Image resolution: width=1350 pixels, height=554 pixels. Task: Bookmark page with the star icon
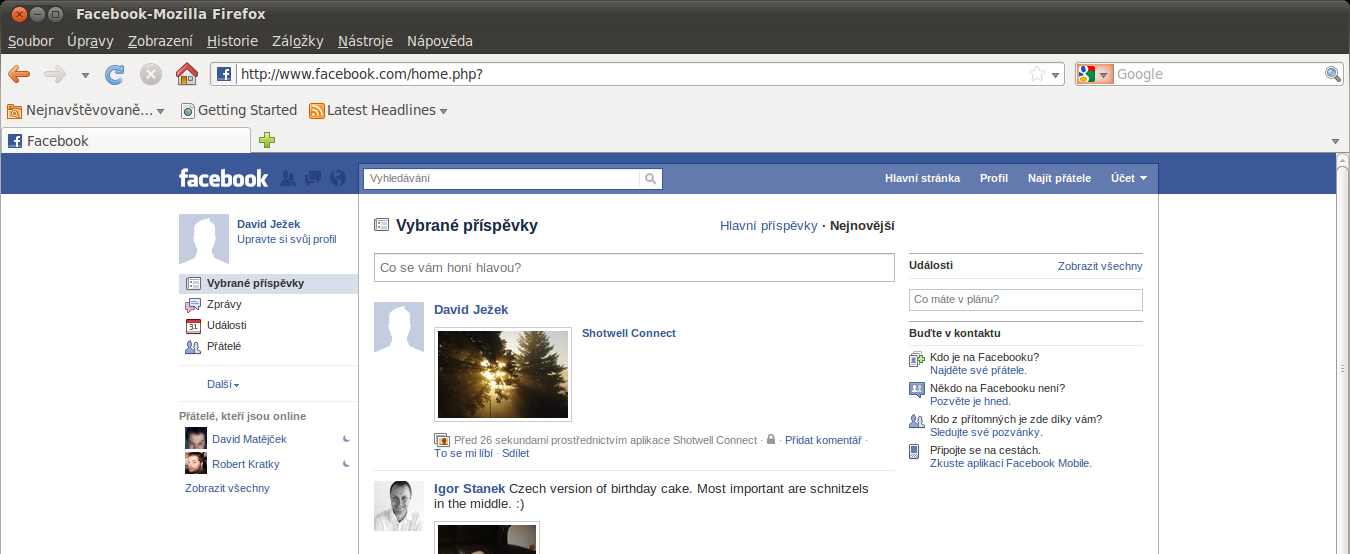pos(1037,74)
